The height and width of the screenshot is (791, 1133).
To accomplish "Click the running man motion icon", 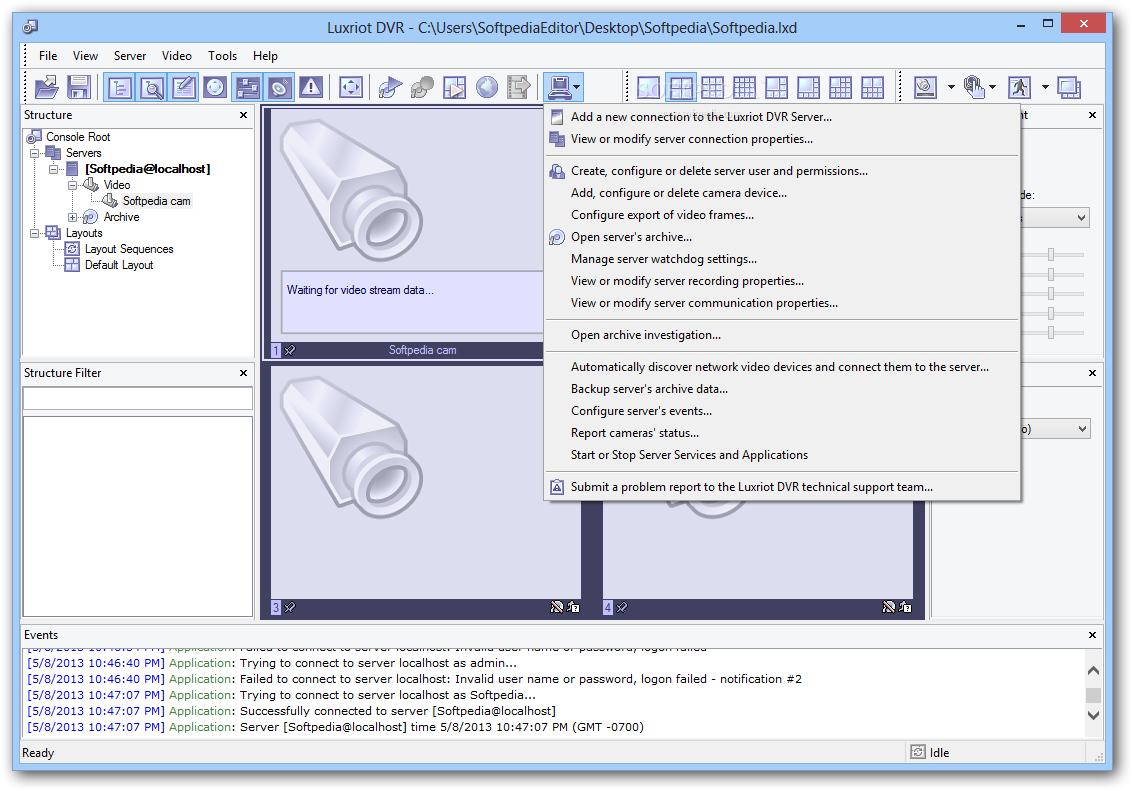I will click(x=1020, y=87).
